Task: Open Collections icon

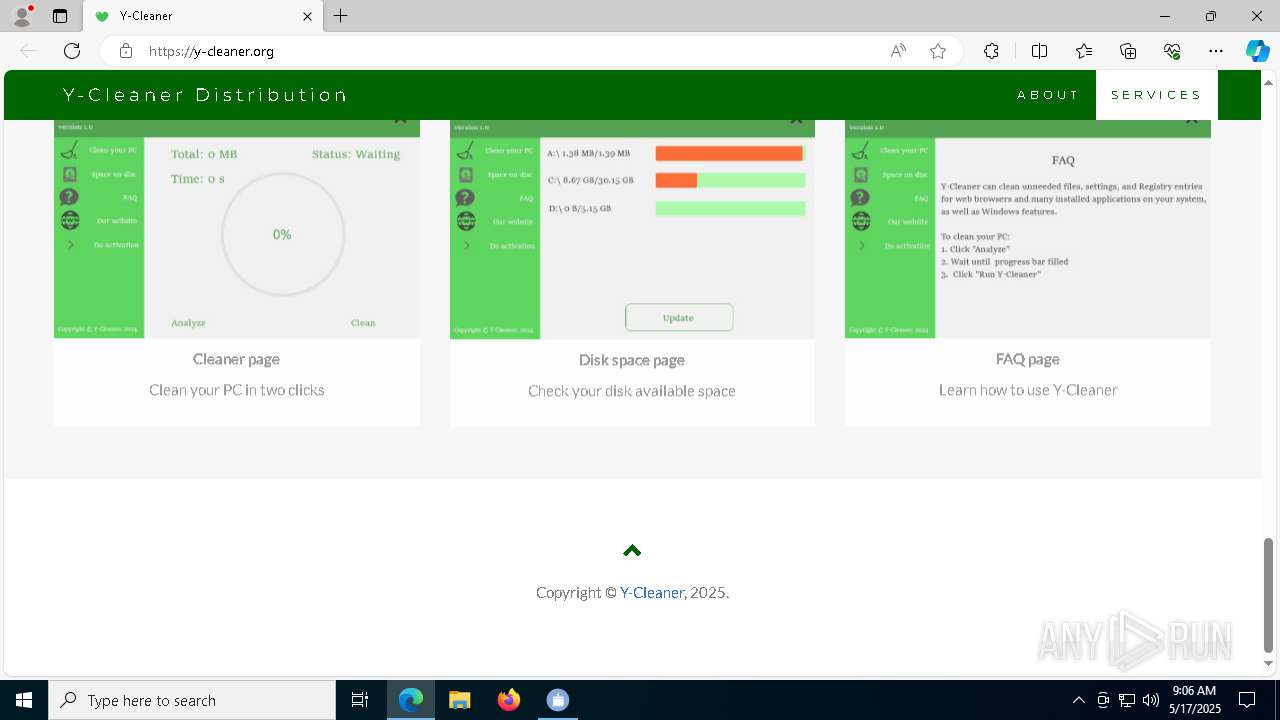Action: (1128, 51)
